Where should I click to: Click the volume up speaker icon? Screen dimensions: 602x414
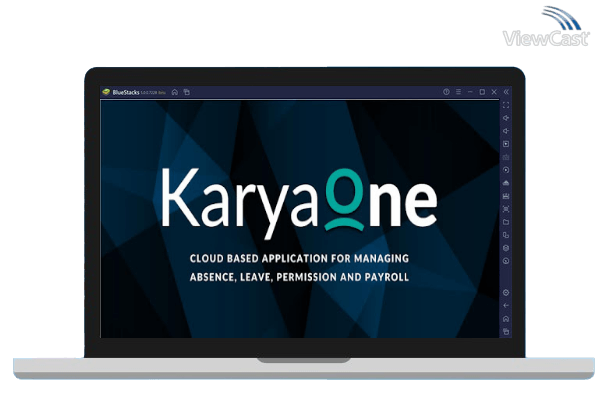pos(506,118)
